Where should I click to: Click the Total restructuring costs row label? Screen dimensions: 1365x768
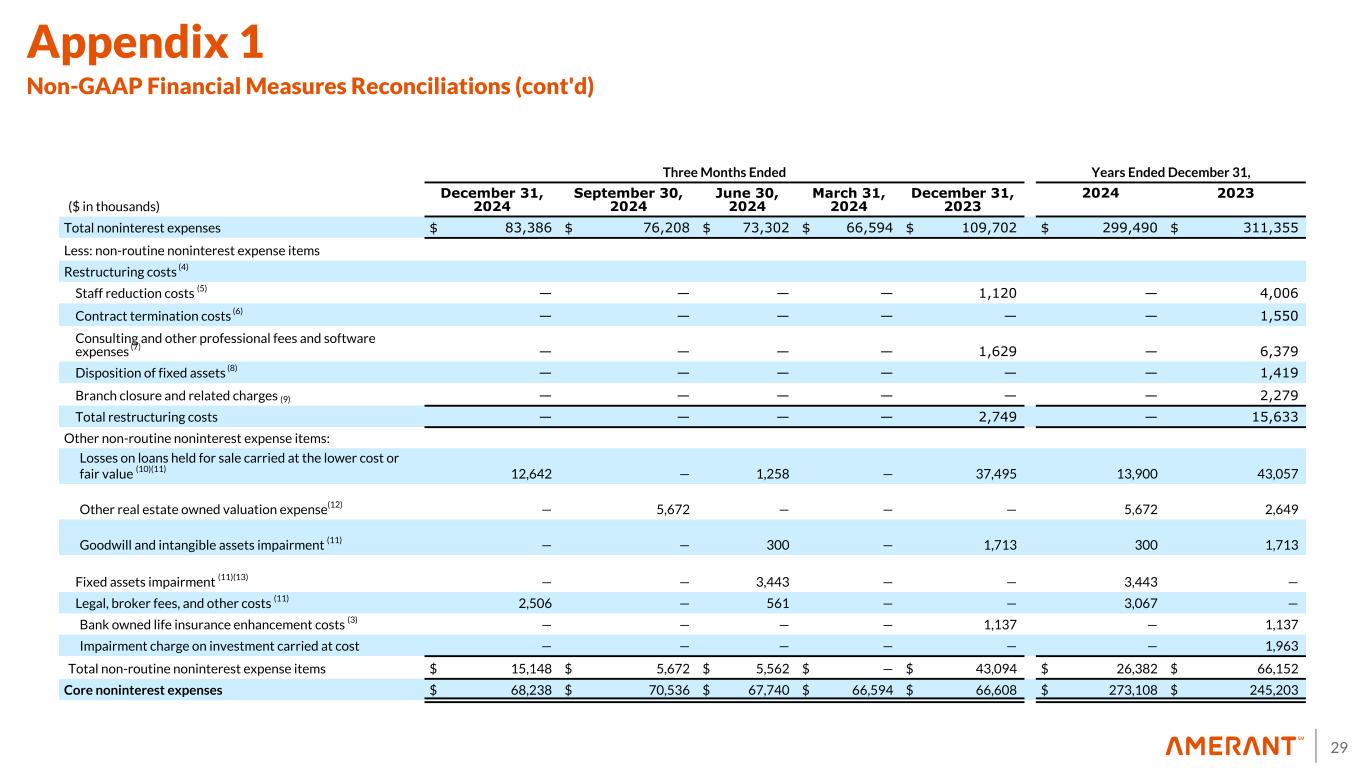coord(146,417)
